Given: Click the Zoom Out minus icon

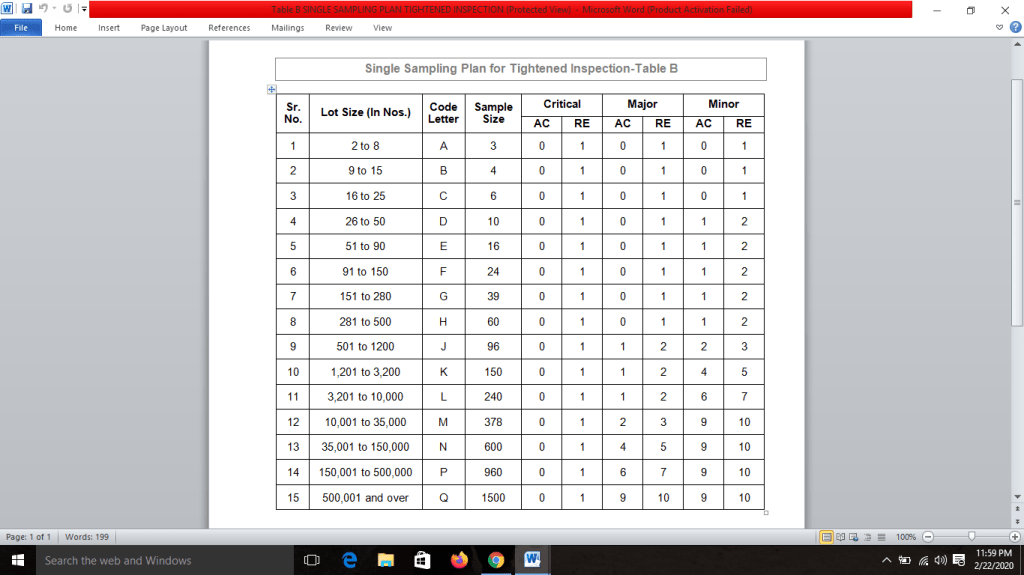Looking at the screenshot, I should pos(928,537).
